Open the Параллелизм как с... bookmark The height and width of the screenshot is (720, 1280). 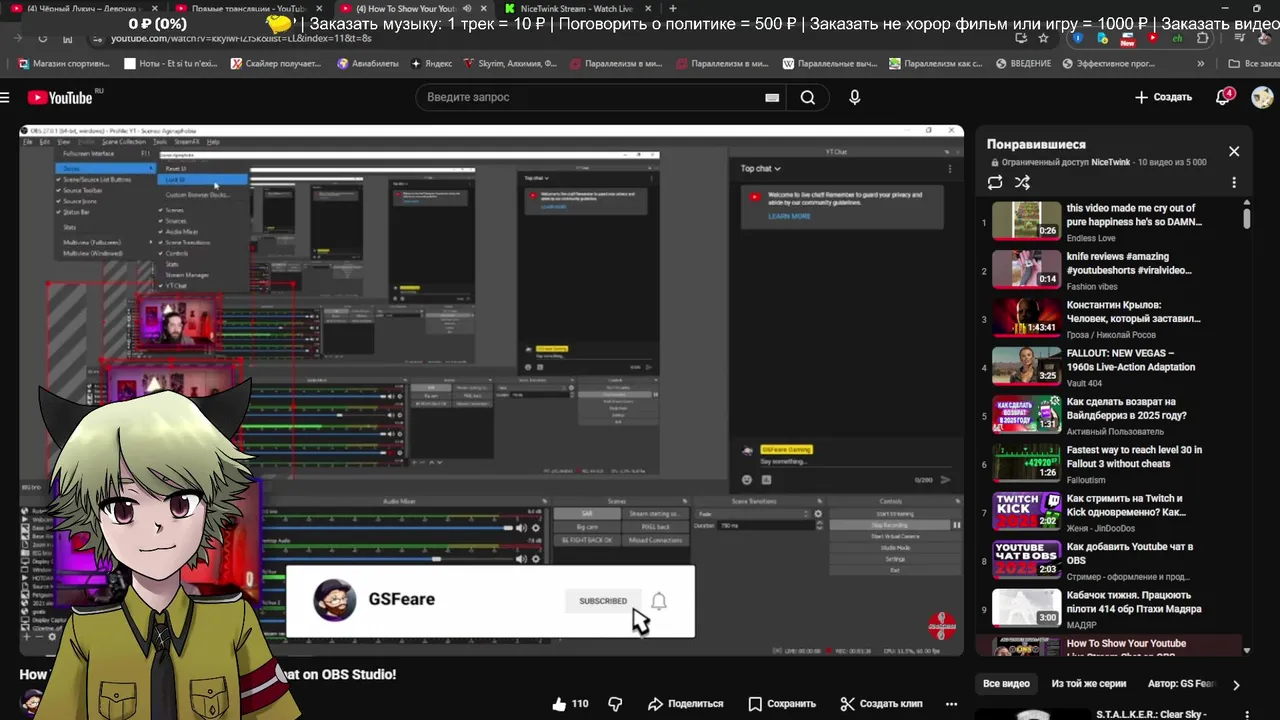[x=937, y=63]
